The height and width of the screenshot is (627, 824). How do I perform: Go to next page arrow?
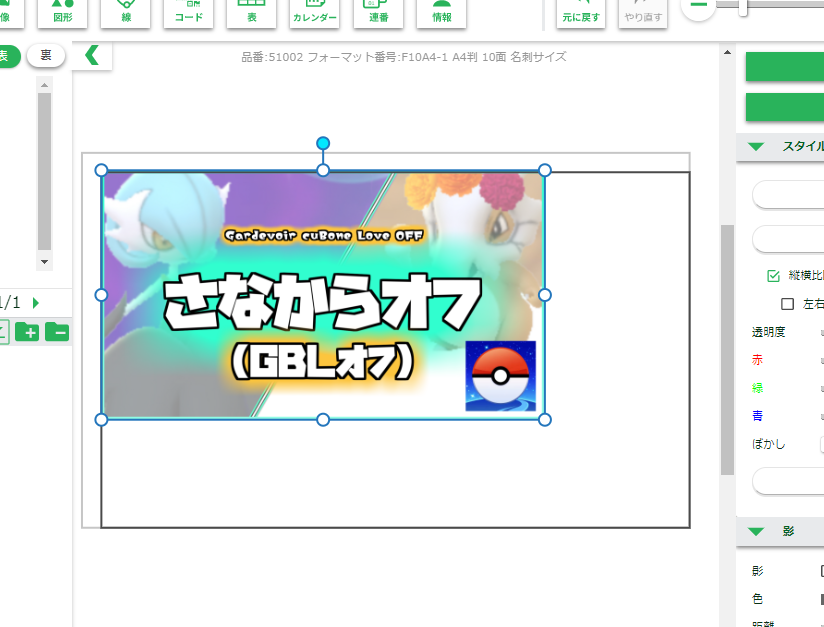pyautogui.click(x=35, y=303)
